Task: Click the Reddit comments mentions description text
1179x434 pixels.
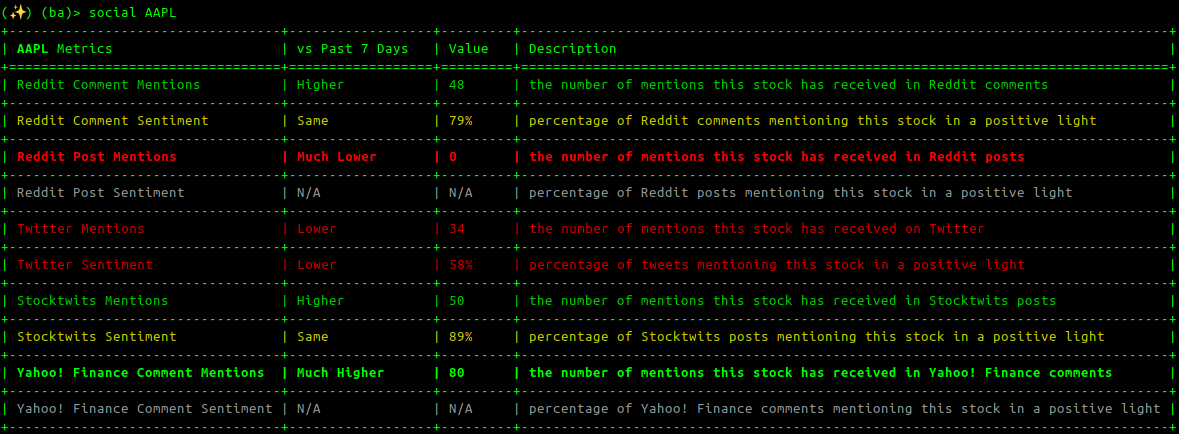Action: [x=788, y=85]
